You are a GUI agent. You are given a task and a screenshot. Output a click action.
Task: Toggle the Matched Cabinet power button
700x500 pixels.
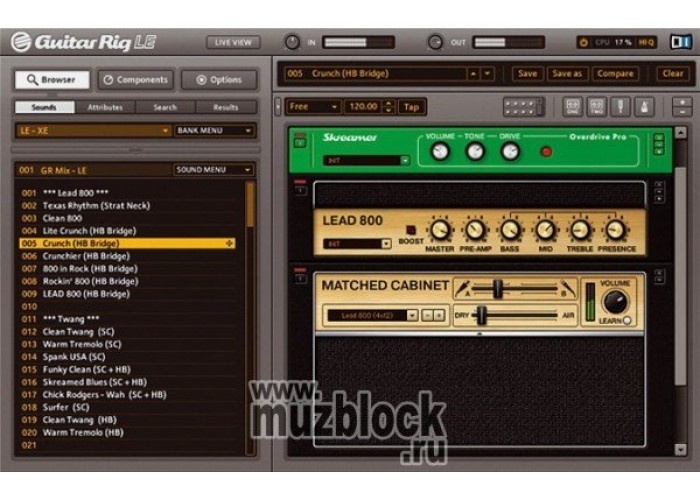click(x=300, y=277)
